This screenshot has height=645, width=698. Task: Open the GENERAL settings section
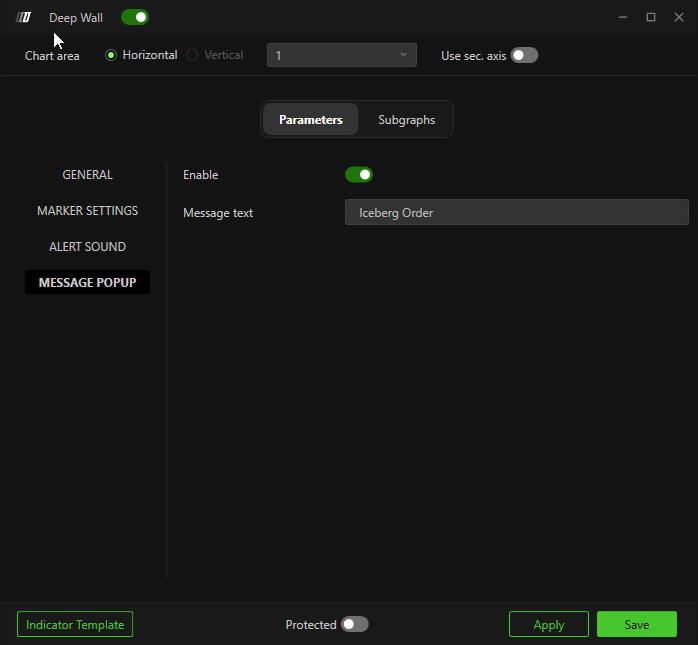coord(88,175)
